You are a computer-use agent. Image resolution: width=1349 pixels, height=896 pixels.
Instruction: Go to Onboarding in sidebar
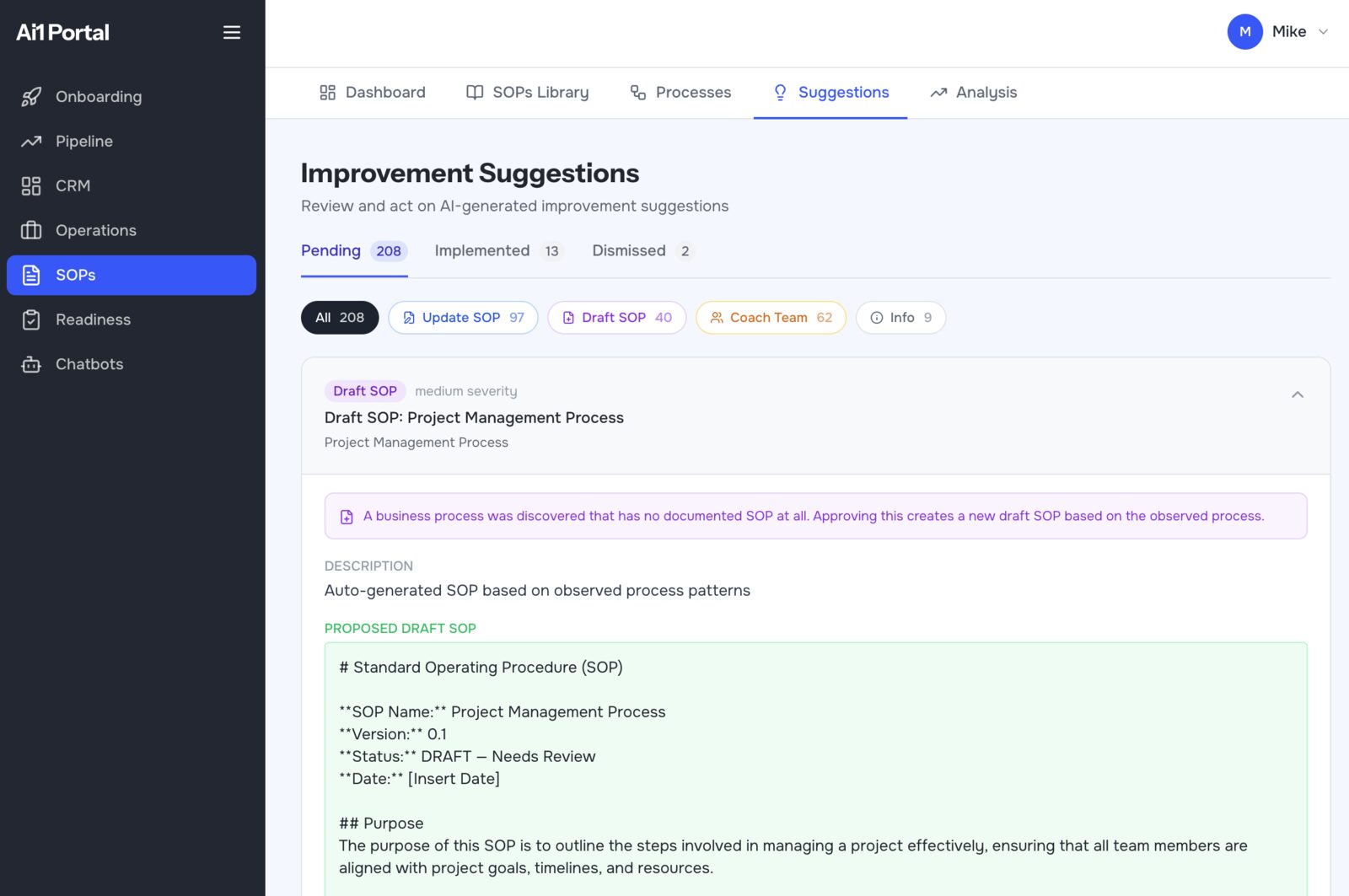point(132,97)
